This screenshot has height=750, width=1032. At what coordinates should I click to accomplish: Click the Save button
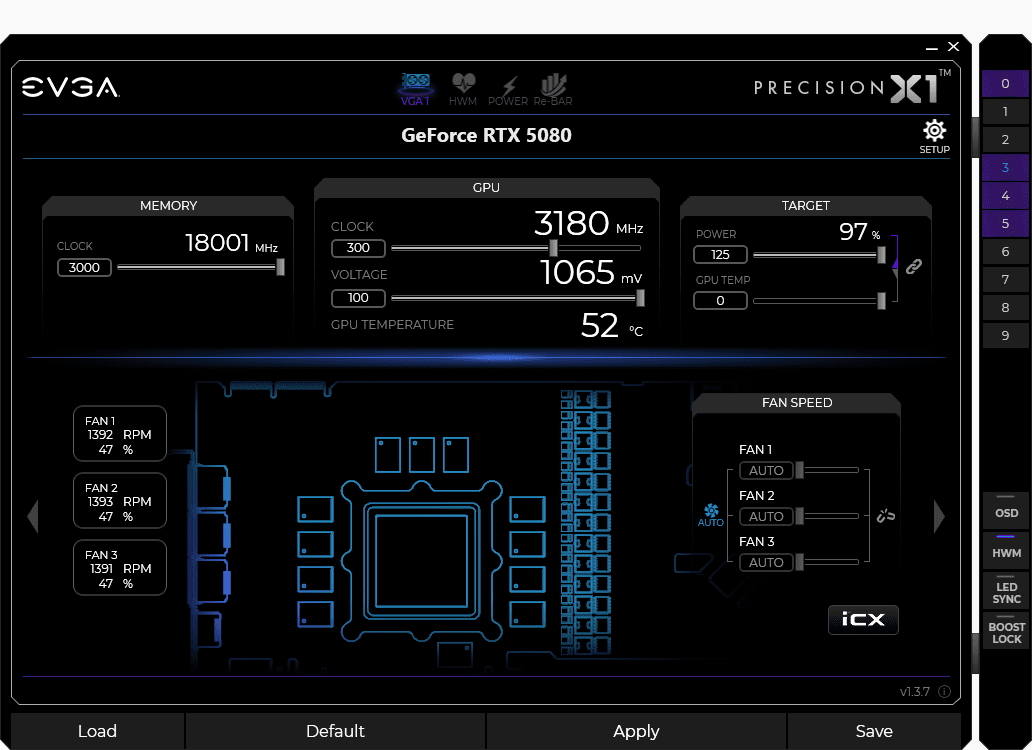874,731
